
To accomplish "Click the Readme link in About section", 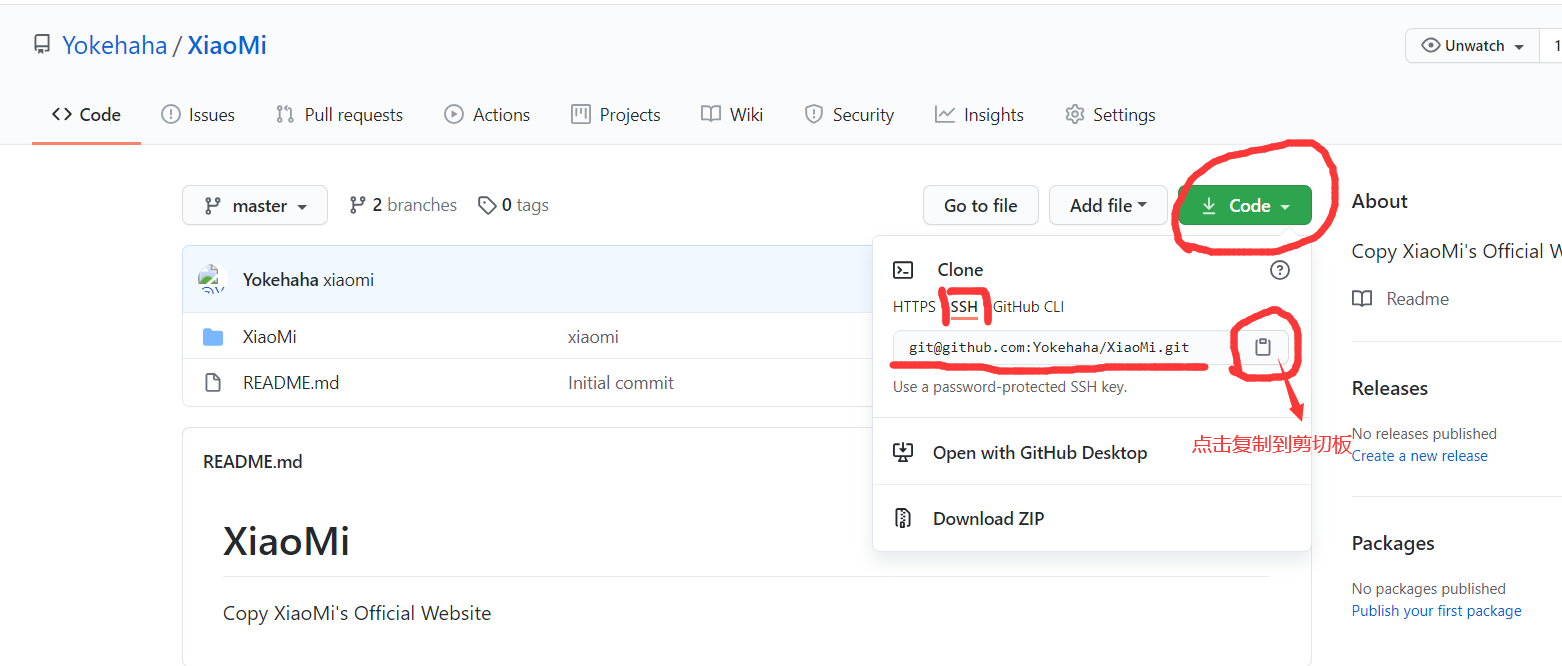I will pos(1417,299).
